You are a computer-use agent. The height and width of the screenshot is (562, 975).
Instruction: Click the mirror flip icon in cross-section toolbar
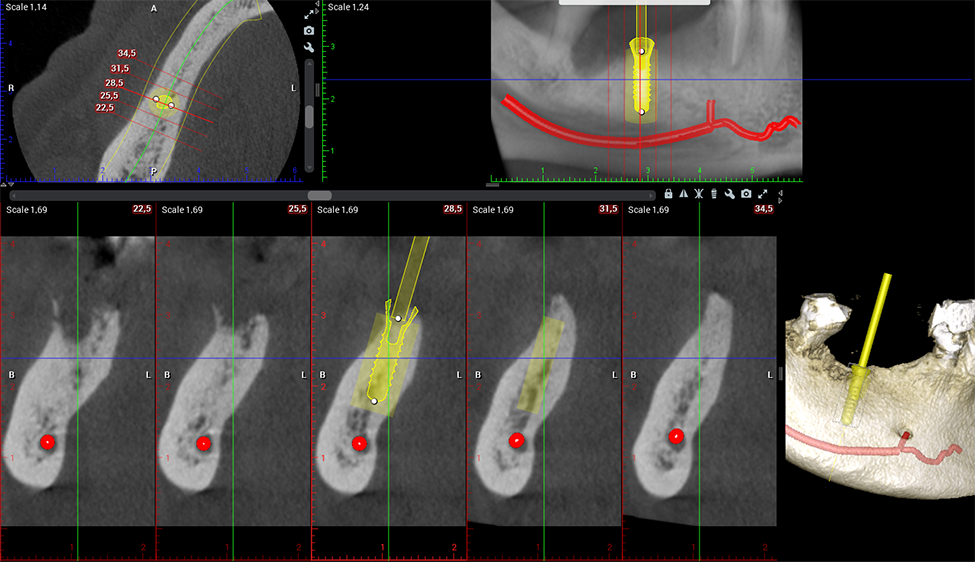[x=684, y=194]
